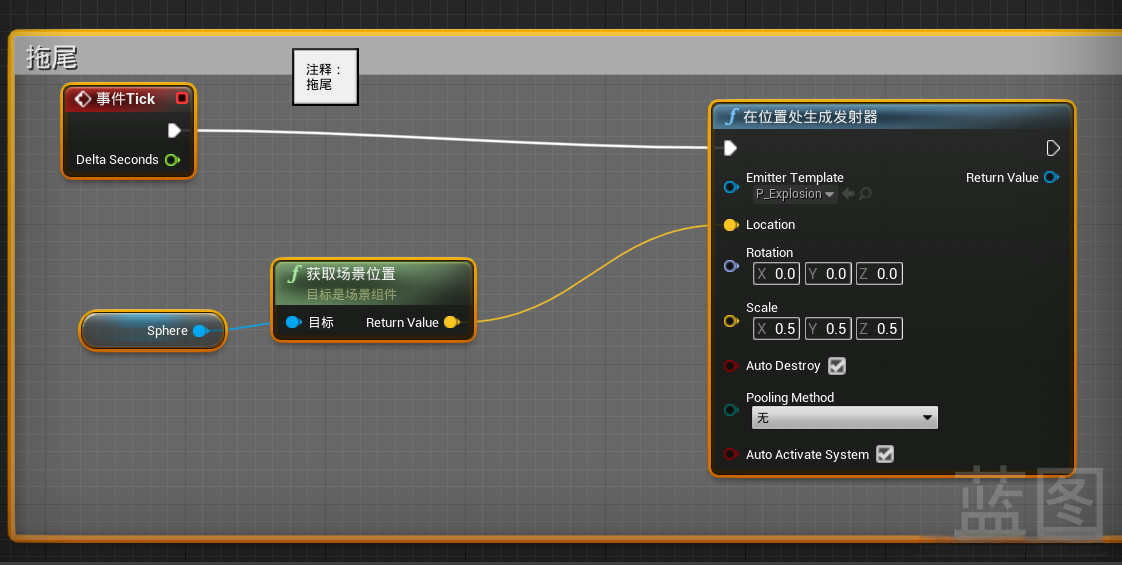The image size is (1122, 565).
Task: Click the Event Tick diamond icon
Action: (x=82, y=99)
